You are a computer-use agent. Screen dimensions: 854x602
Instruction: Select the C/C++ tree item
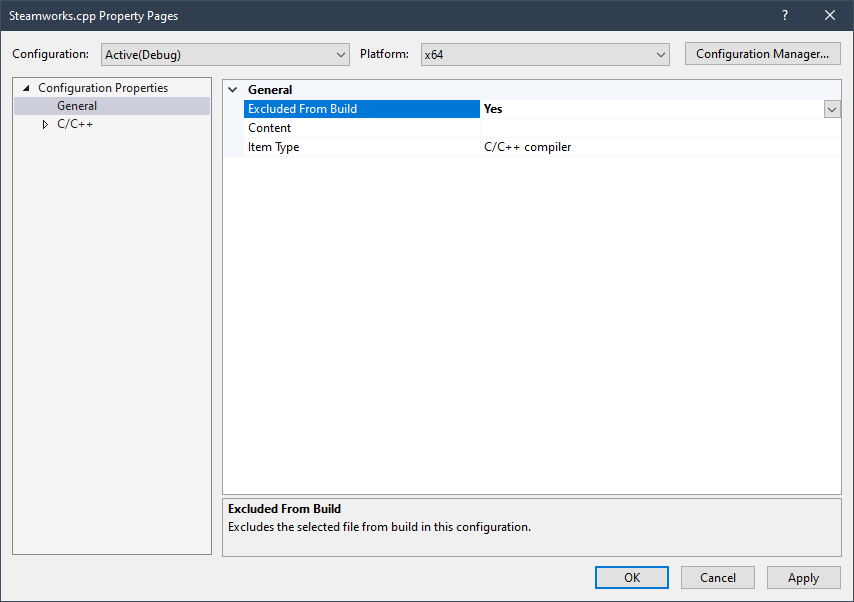75,124
